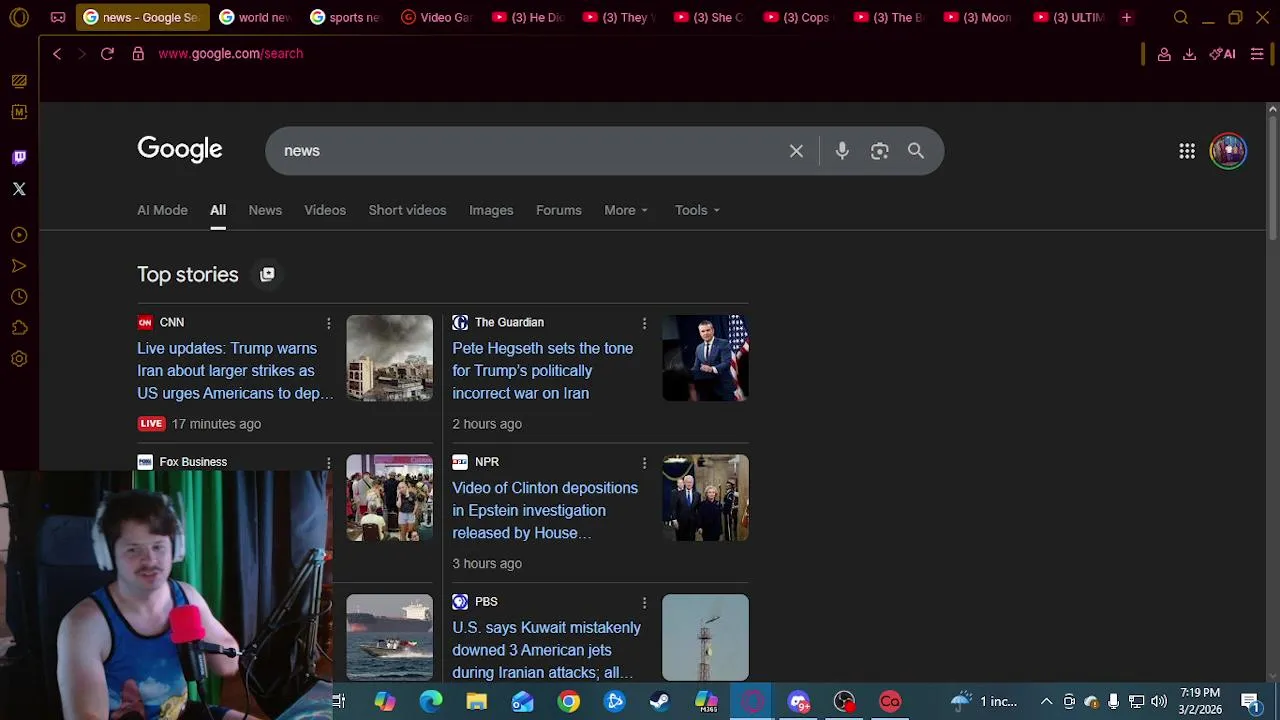Open the browser AI assistant button
This screenshot has width=1280, height=720.
pyautogui.click(x=1222, y=54)
